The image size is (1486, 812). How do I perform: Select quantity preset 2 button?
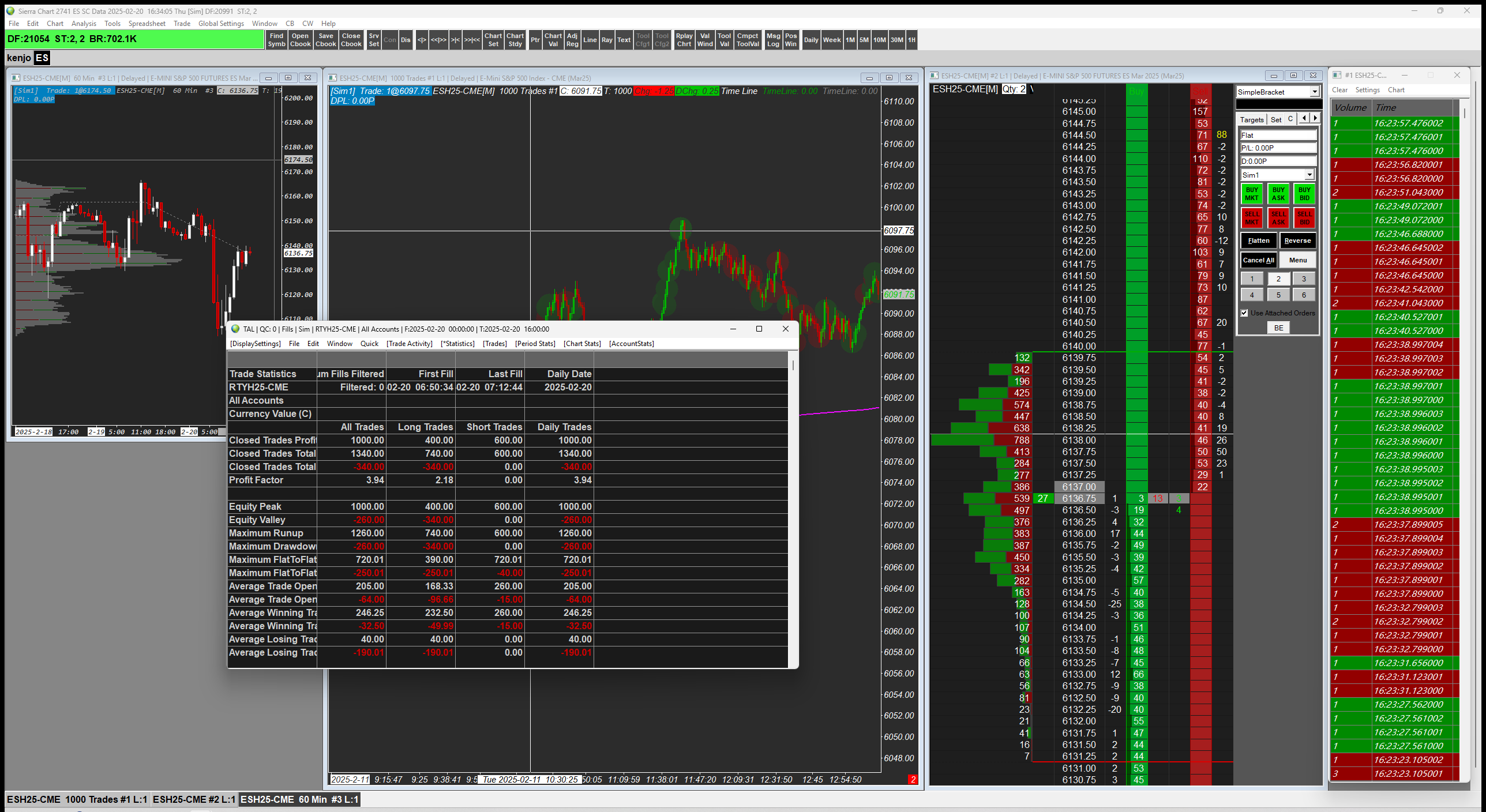pyautogui.click(x=1278, y=279)
